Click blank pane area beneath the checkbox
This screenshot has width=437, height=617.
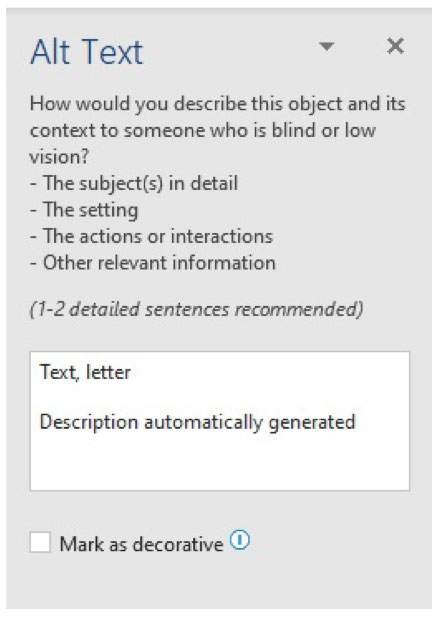coord(218,582)
